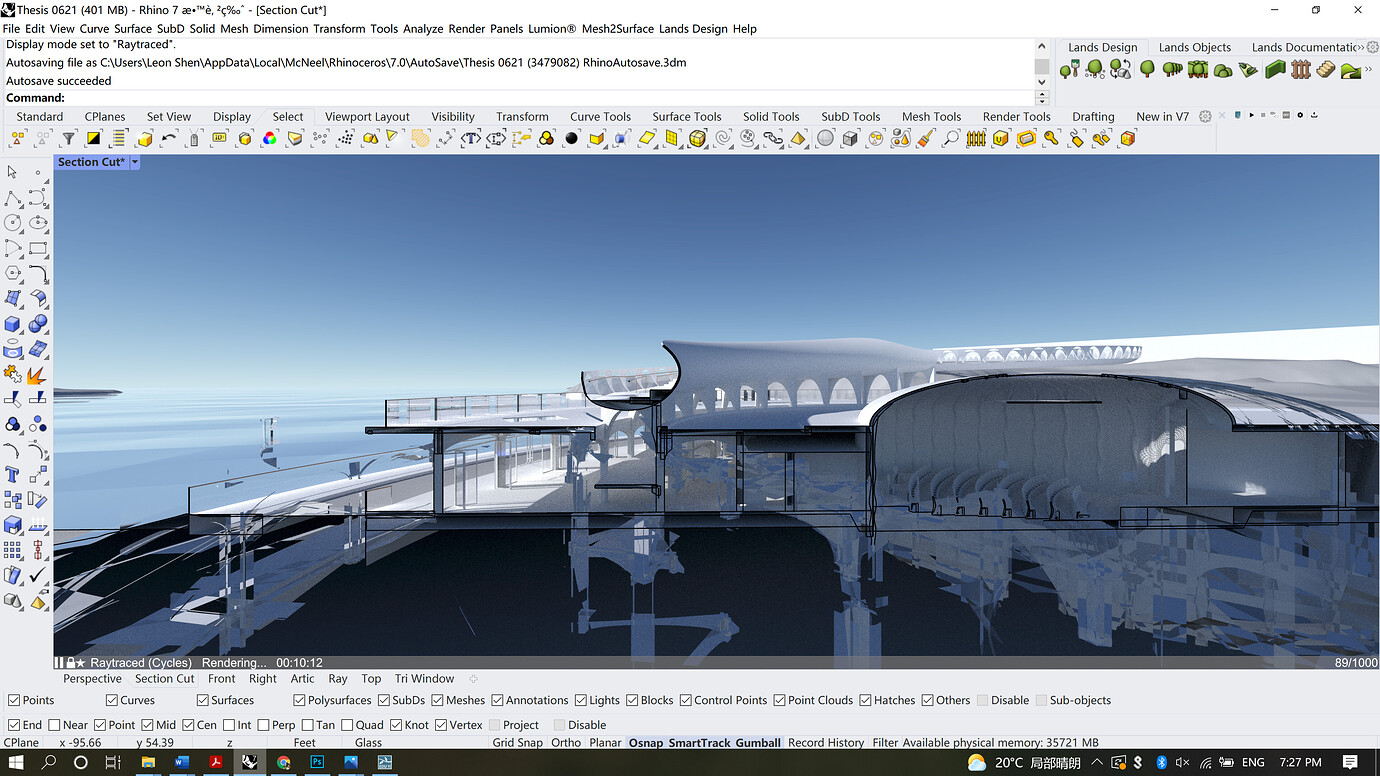Pick the Text tool from the top toolbar

(470, 138)
